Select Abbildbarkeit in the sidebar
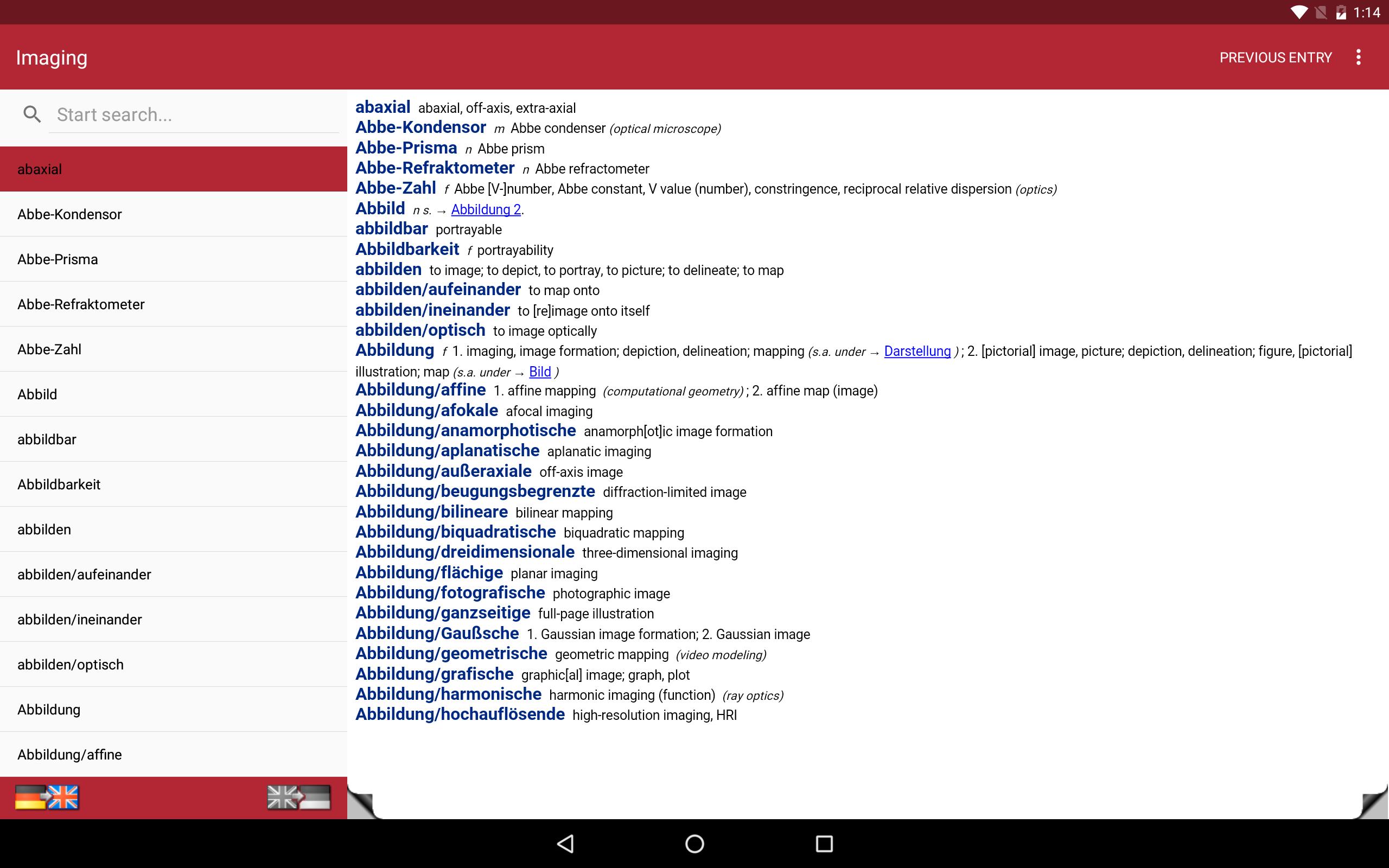Image resolution: width=1389 pixels, height=868 pixels. pos(173,484)
